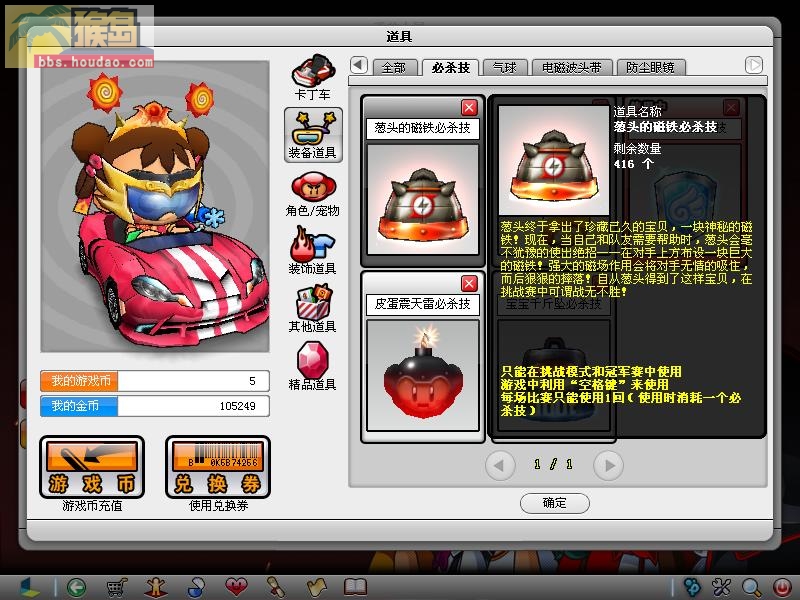The width and height of the screenshot is (800, 600).
Task: Click the green back arrow in bottom bar
Action: click(x=77, y=588)
